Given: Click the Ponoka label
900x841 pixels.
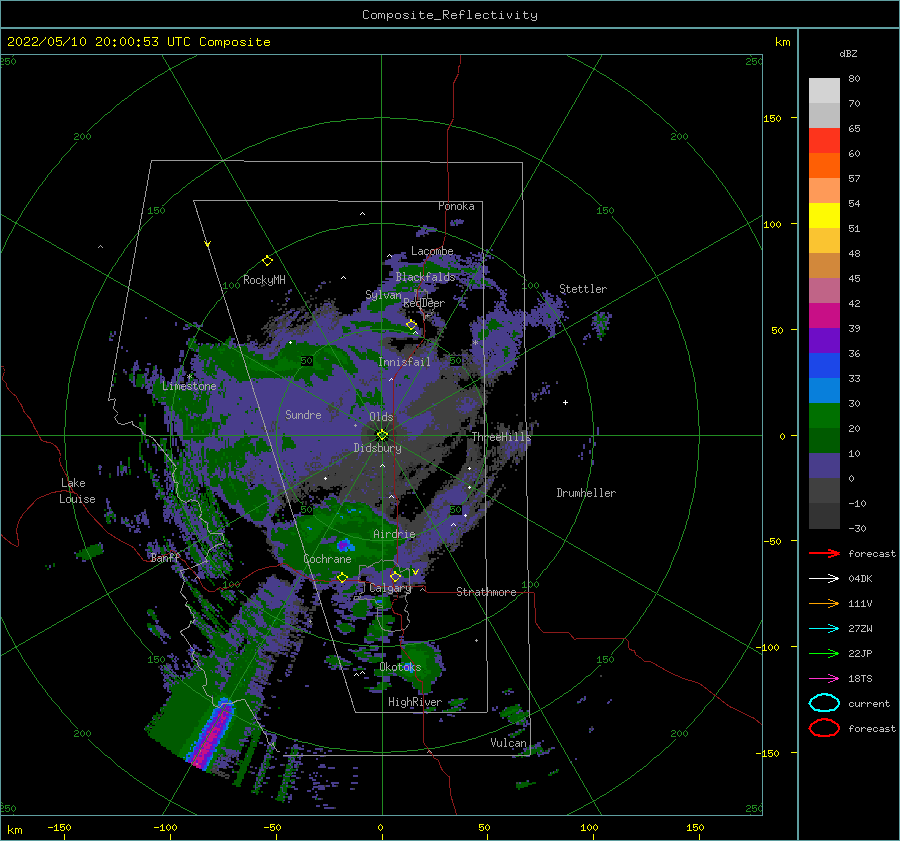Looking at the screenshot, I should tap(456, 206).
